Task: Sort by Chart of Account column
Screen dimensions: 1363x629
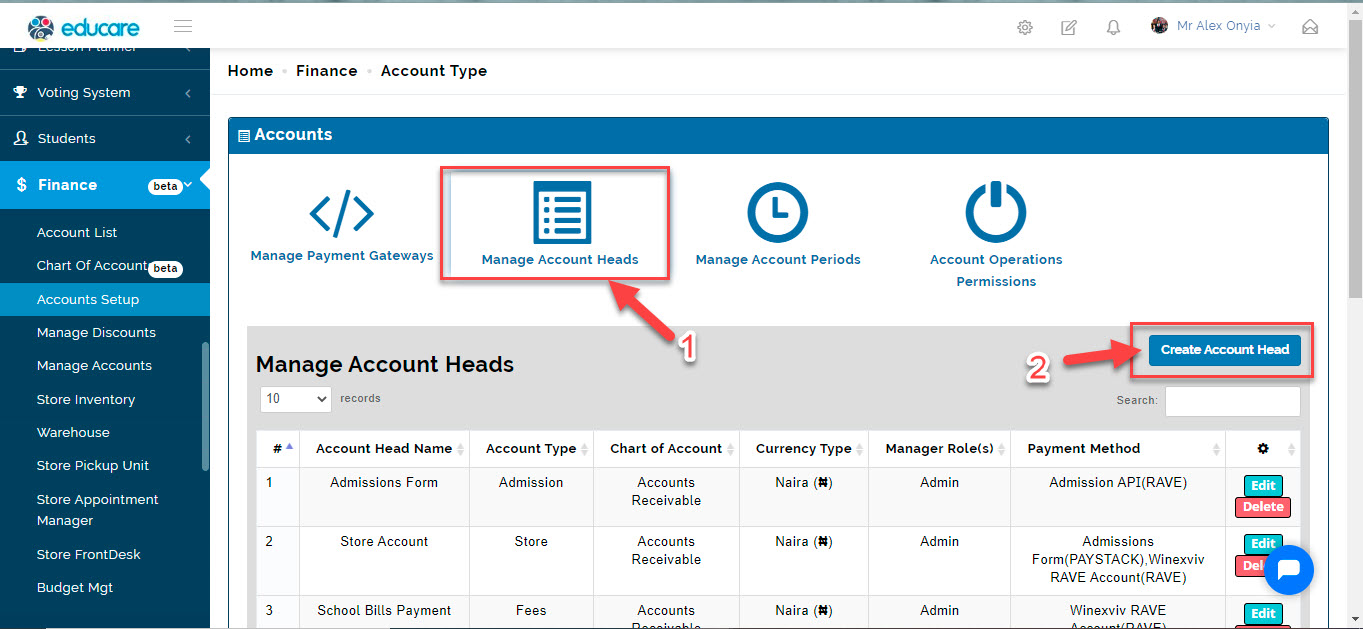Action: [x=666, y=449]
